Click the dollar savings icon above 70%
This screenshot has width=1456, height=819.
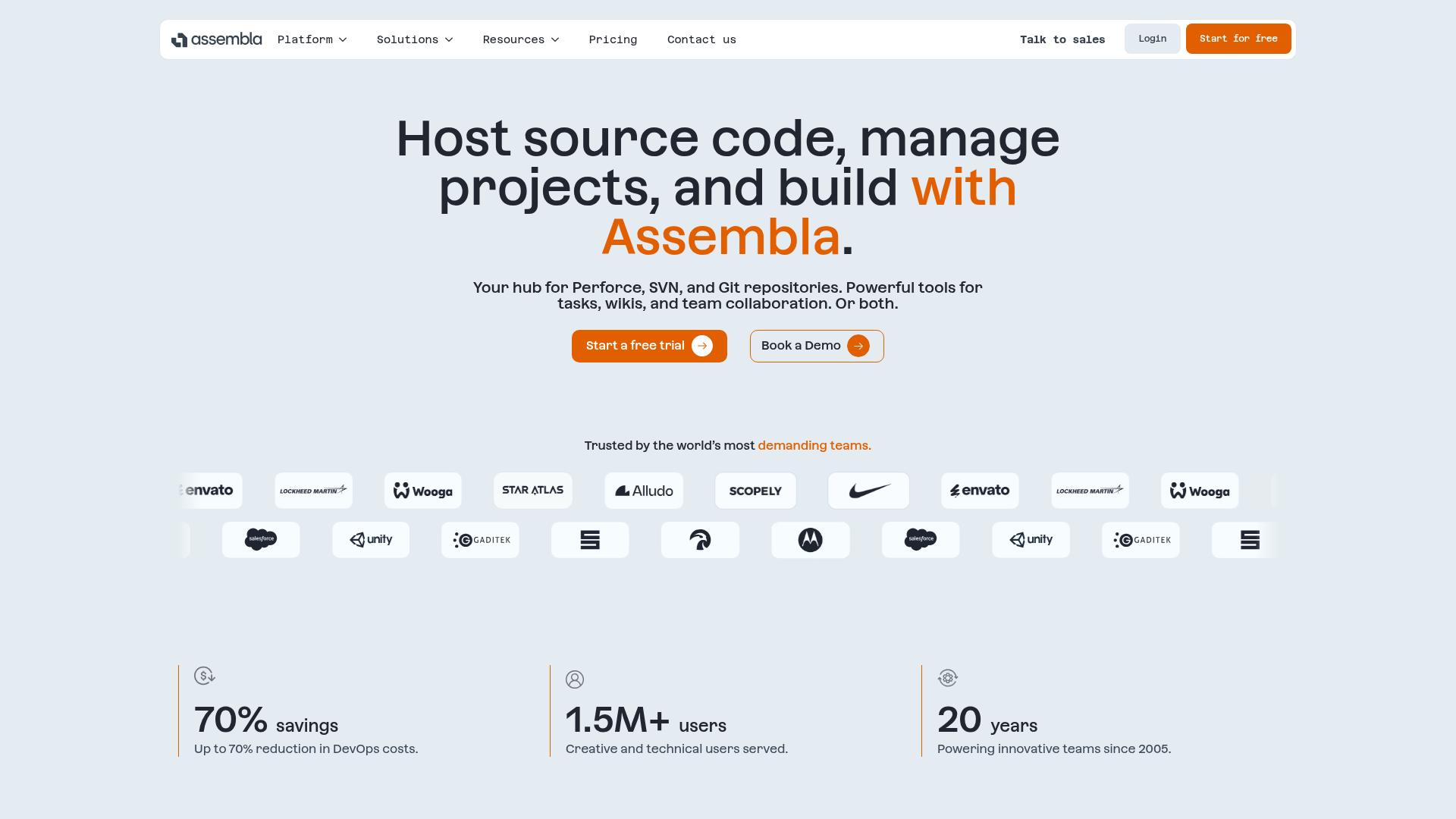[x=204, y=676]
